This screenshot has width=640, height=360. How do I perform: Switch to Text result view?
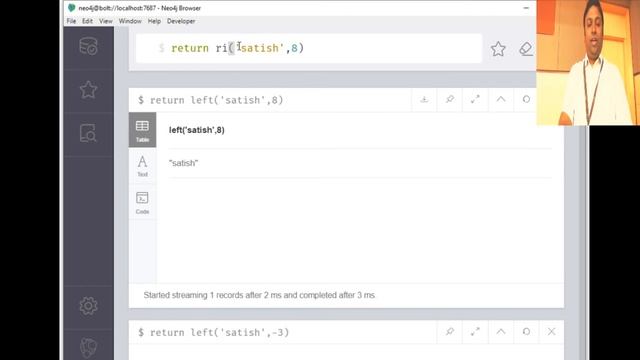[142, 166]
